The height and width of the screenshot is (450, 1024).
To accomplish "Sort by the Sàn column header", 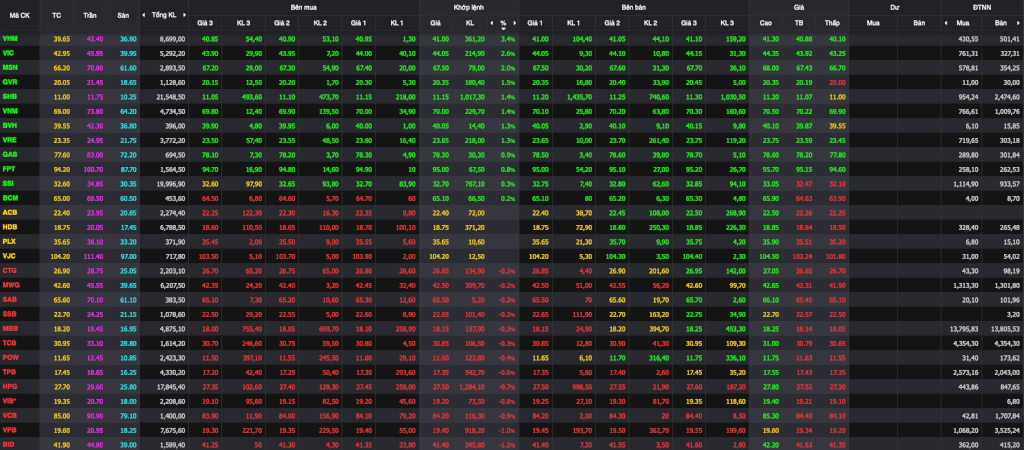I will point(123,14).
